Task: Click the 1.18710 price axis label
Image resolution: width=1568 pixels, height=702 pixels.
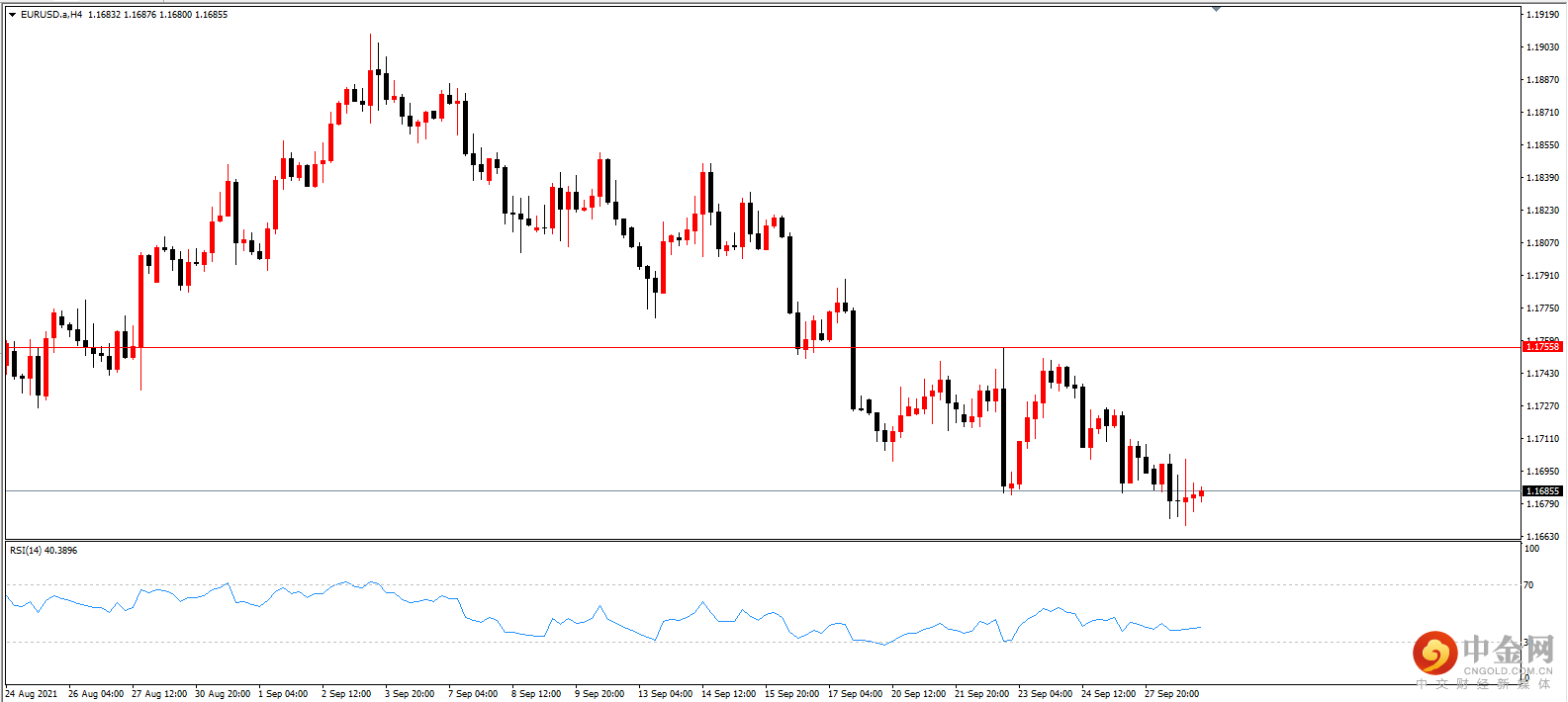Action: (x=1542, y=113)
